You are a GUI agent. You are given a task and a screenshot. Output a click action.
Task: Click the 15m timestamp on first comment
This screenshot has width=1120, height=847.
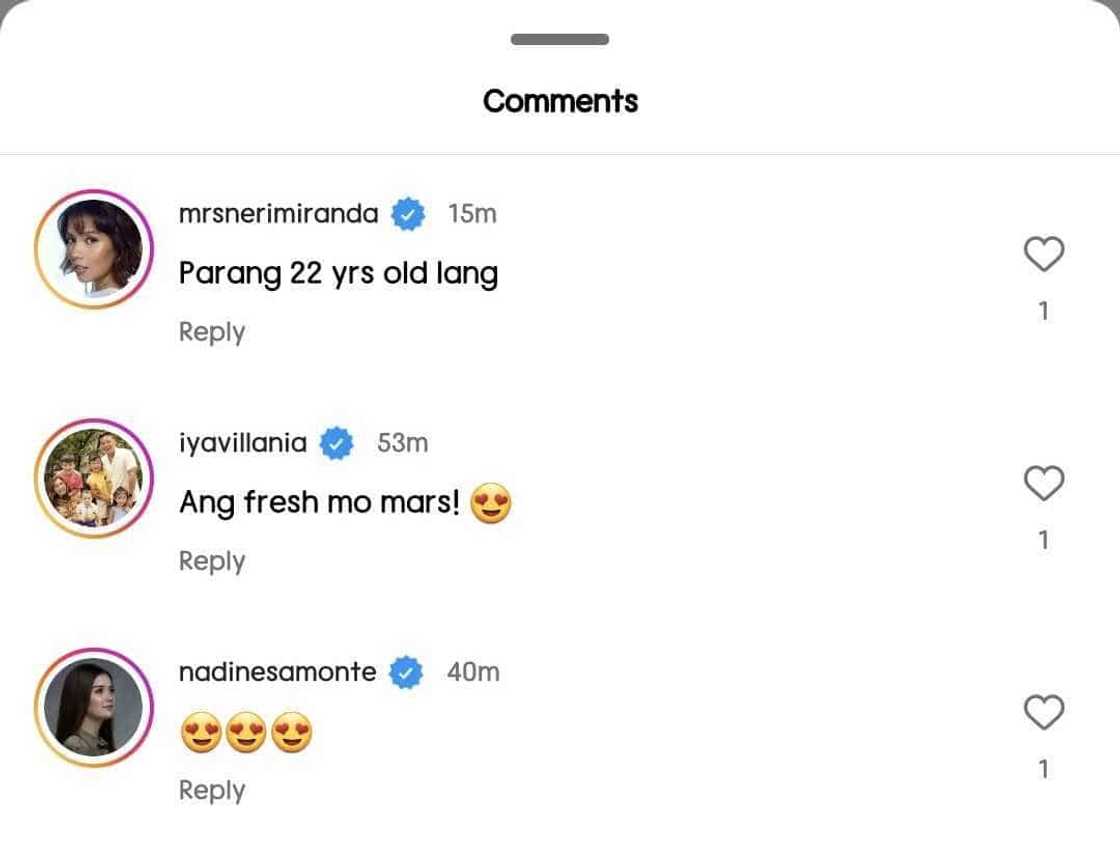point(472,214)
